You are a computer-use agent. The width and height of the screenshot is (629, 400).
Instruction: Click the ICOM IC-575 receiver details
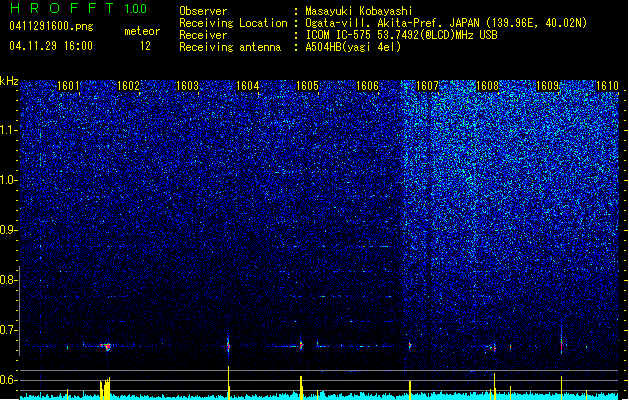pos(401,35)
